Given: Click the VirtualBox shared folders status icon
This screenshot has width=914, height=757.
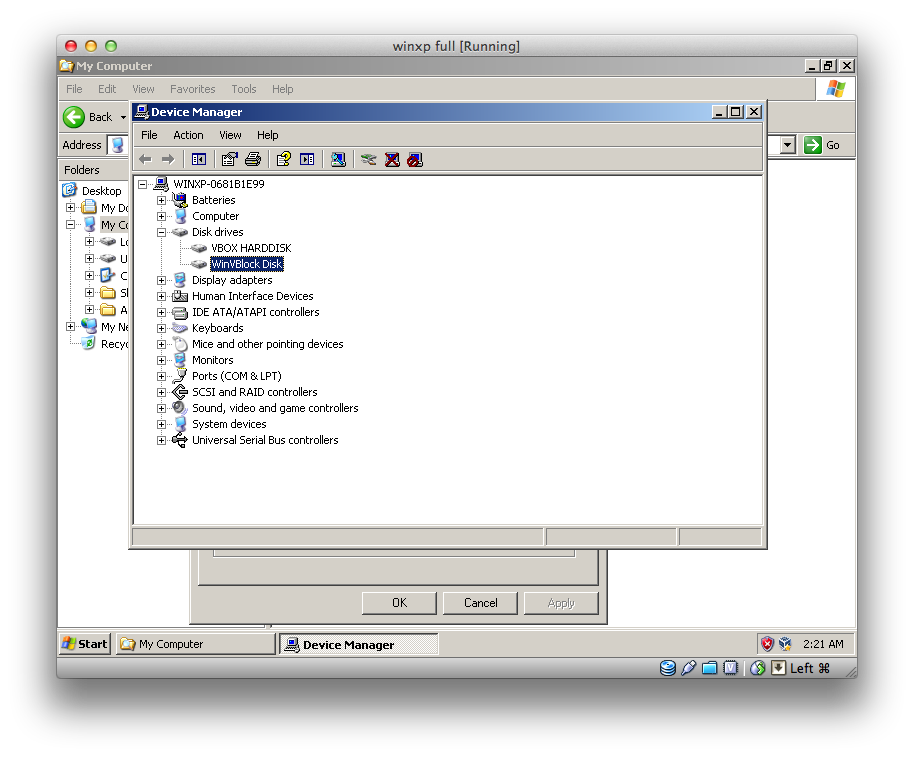Looking at the screenshot, I should (x=709, y=668).
